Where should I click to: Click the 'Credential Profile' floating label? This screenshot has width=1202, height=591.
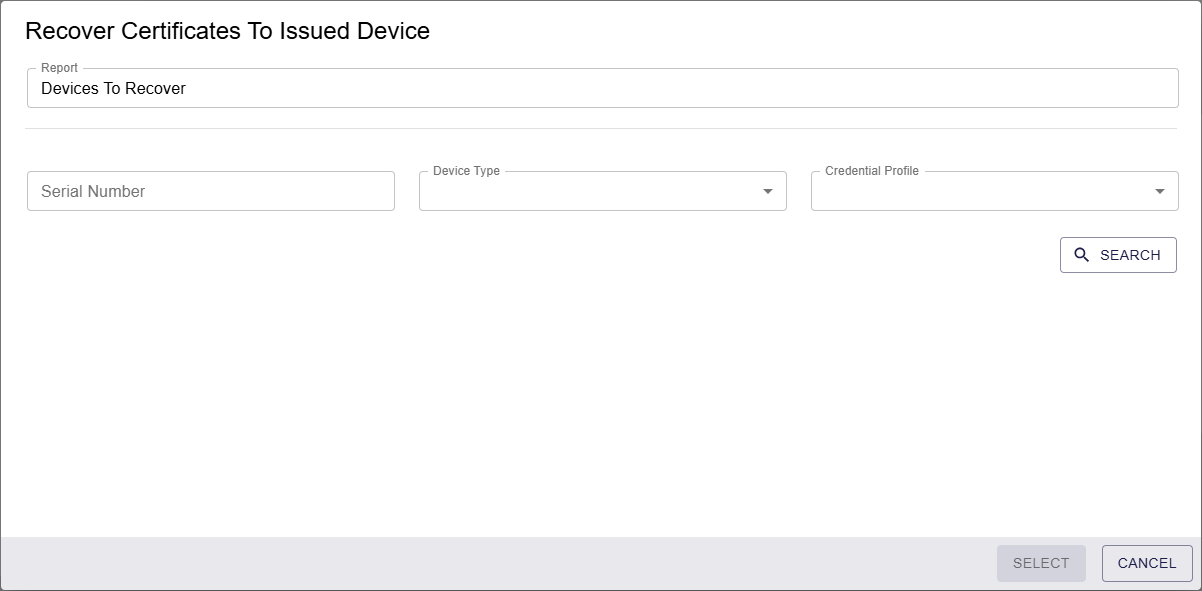[x=872, y=171]
